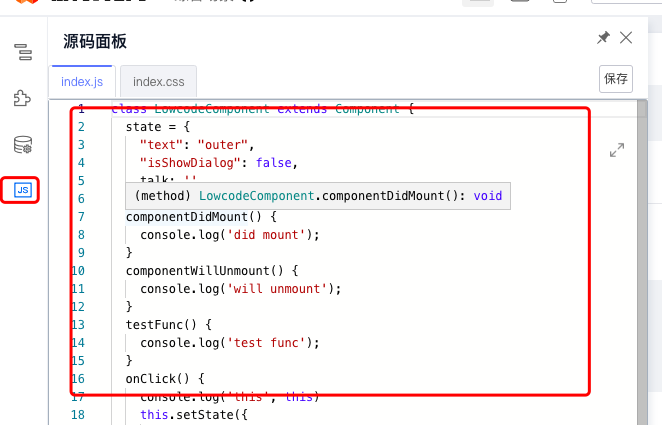Open the component library puzzle icon

pyautogui.click(x=22, y=98)
